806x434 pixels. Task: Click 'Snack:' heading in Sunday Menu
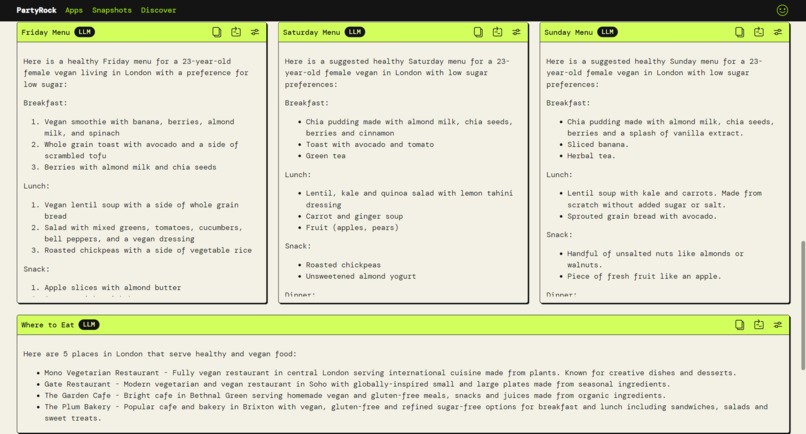pos(559,234)
